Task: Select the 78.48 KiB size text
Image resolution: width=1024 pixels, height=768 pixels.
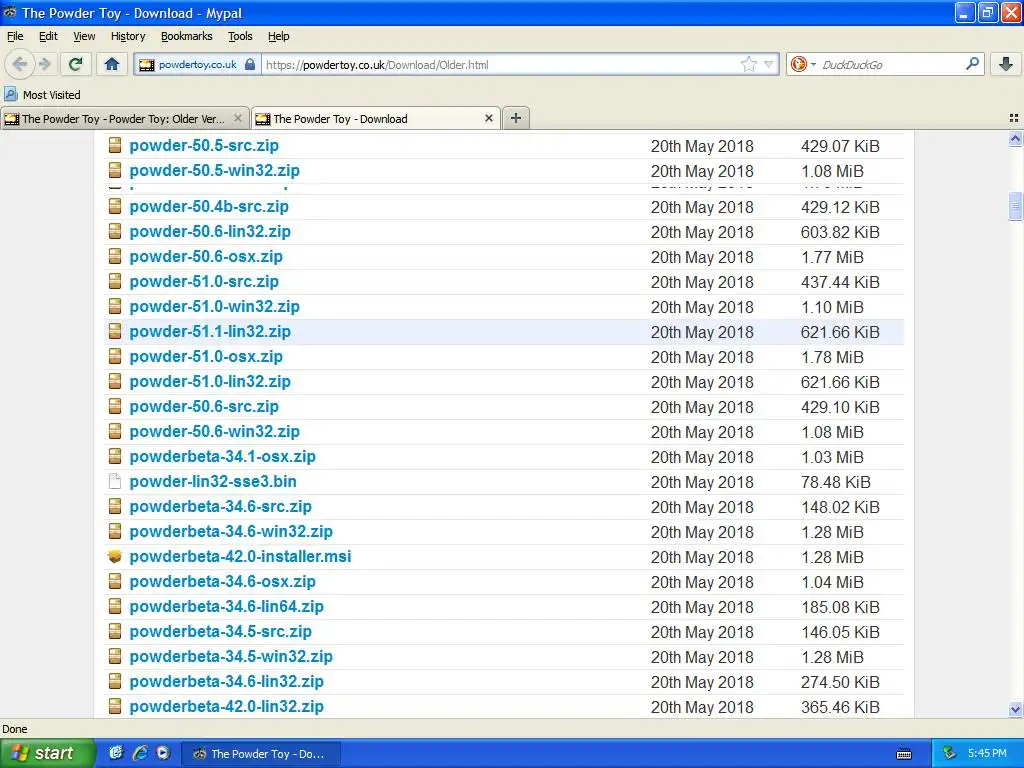Action: [x=836, y=482]
